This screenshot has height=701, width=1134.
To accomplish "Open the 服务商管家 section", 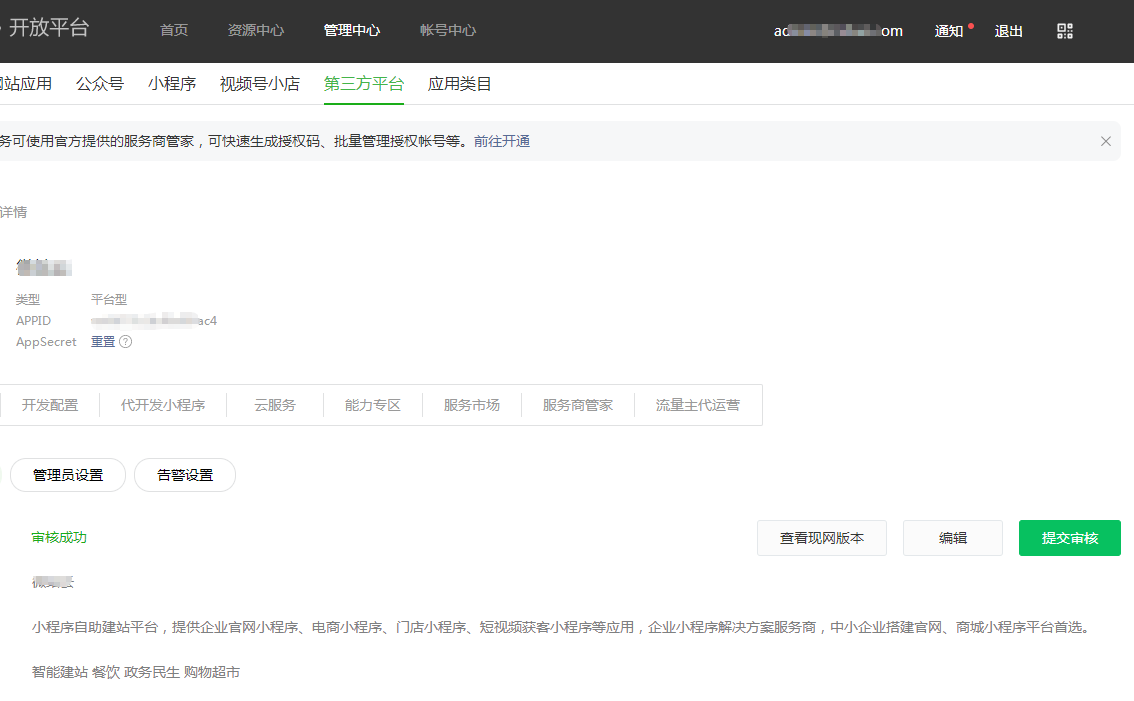I will pyautogui.click(x=578, y=405).
